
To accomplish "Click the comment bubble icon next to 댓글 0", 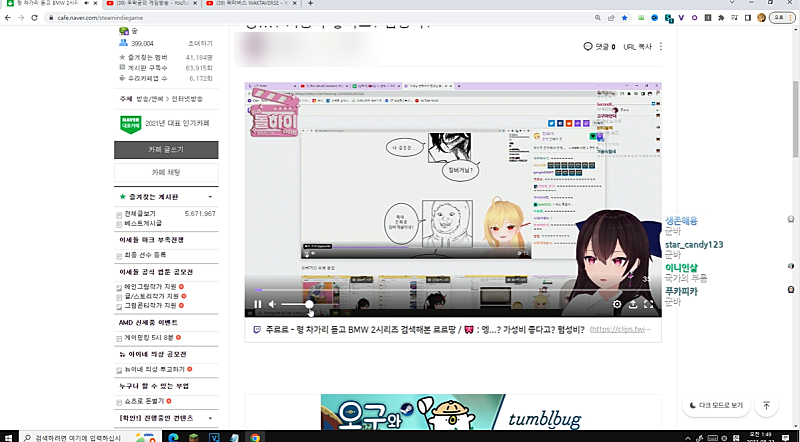I will [588, 46].
